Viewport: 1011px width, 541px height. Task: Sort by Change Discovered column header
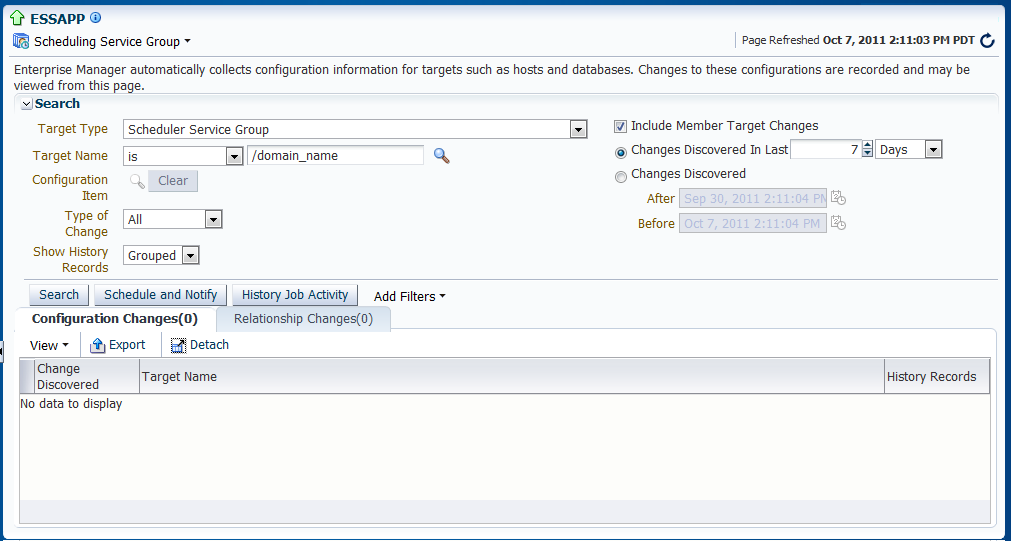(87, 377)
